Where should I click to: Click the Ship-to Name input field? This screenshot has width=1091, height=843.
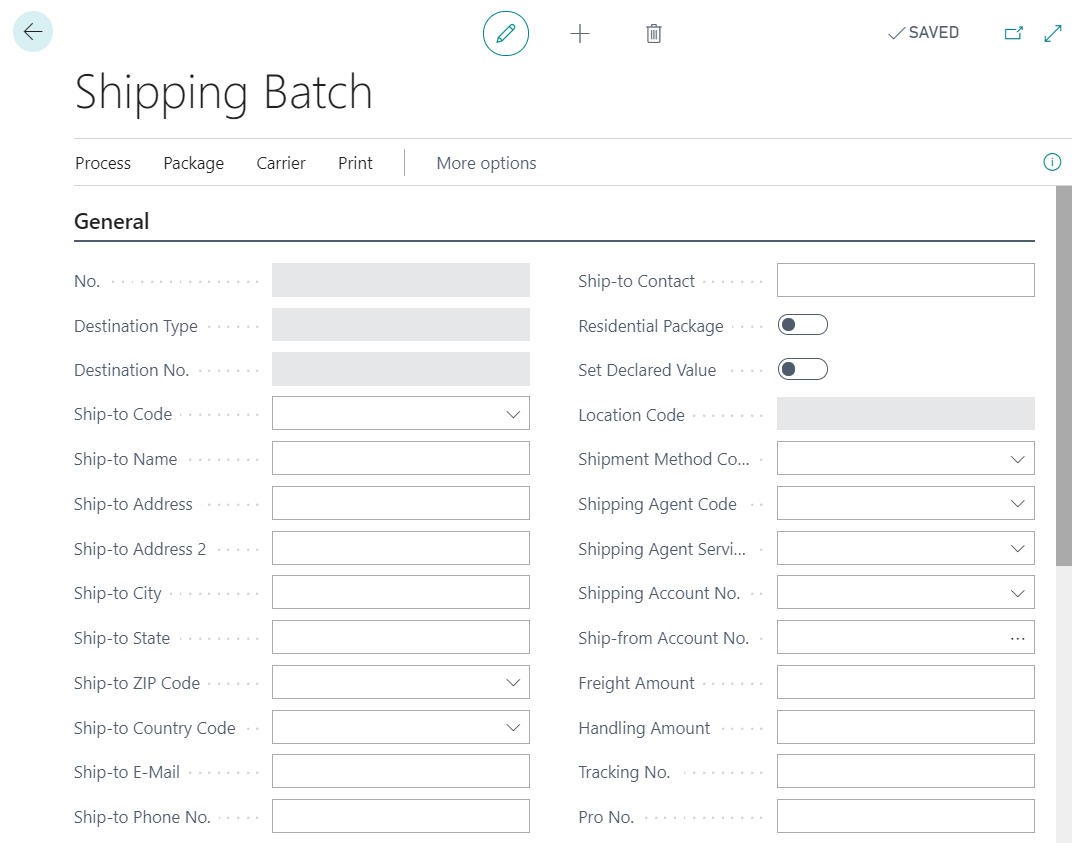tap(400, 459)
